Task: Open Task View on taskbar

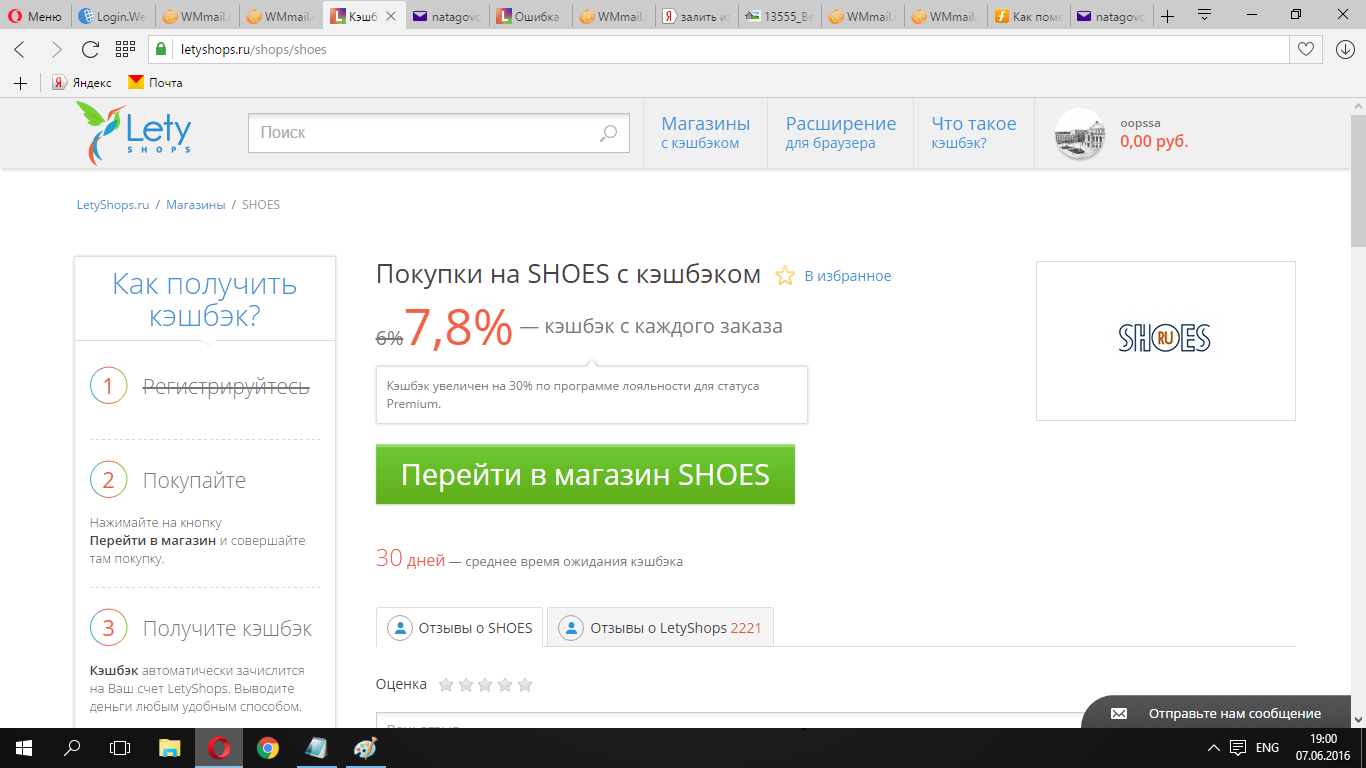Action: tap(120, 747)
